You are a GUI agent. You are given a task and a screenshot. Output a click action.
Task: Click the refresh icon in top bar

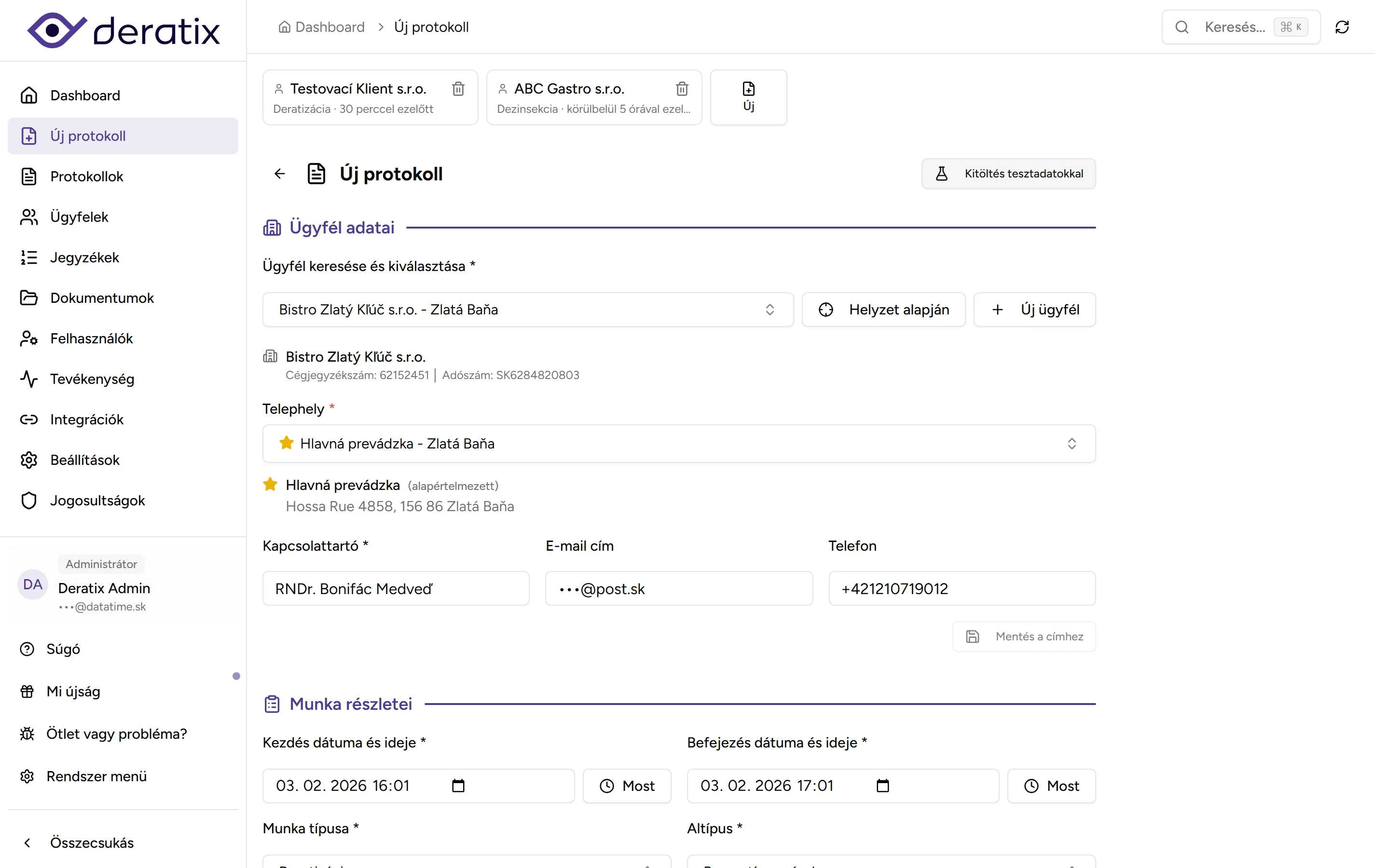tap(1342, 27)
